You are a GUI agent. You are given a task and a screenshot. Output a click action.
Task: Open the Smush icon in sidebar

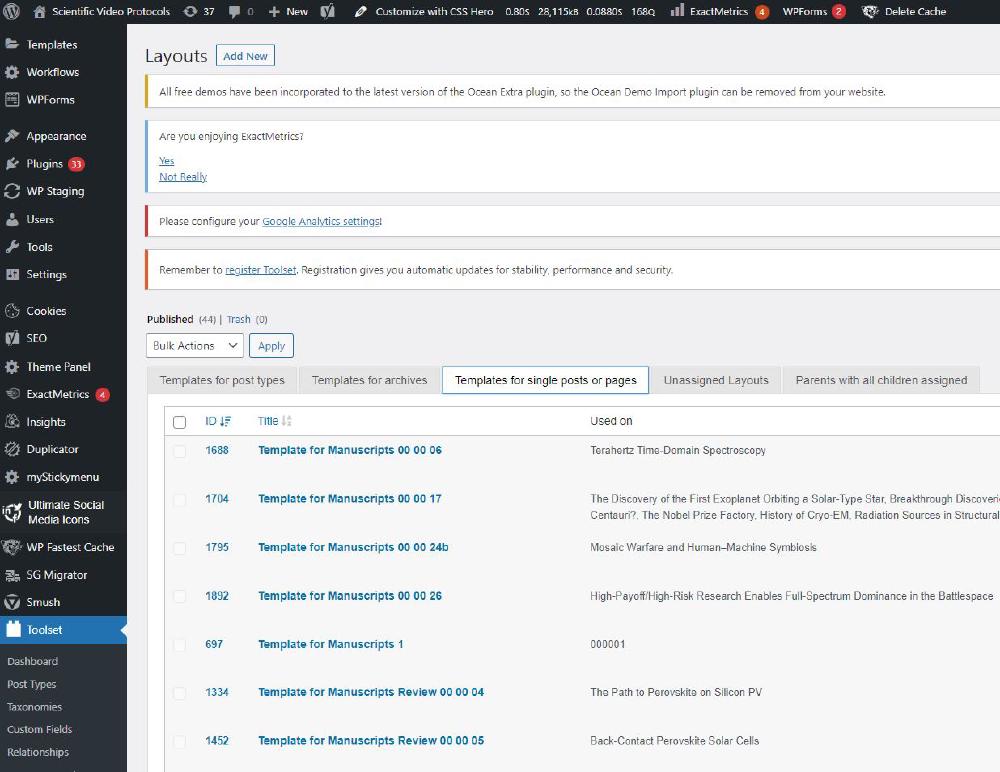point(12,602)
